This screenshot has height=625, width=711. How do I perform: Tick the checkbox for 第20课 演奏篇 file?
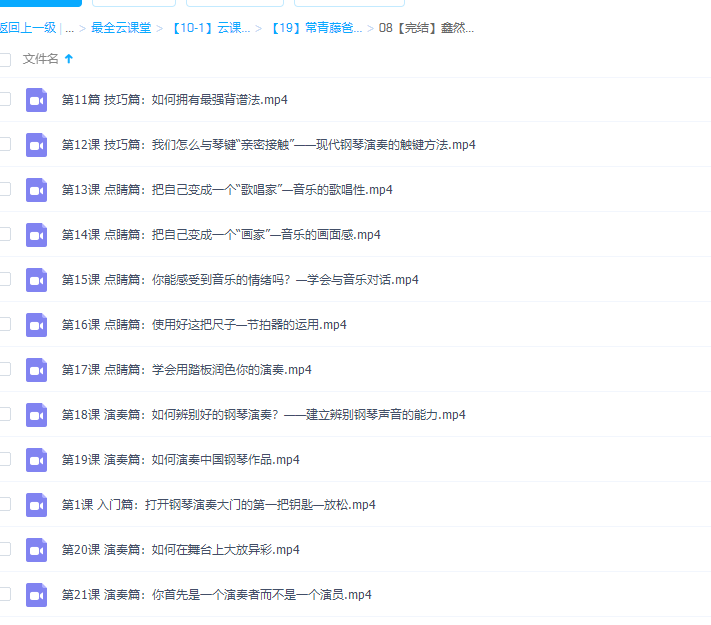[5, 549]
